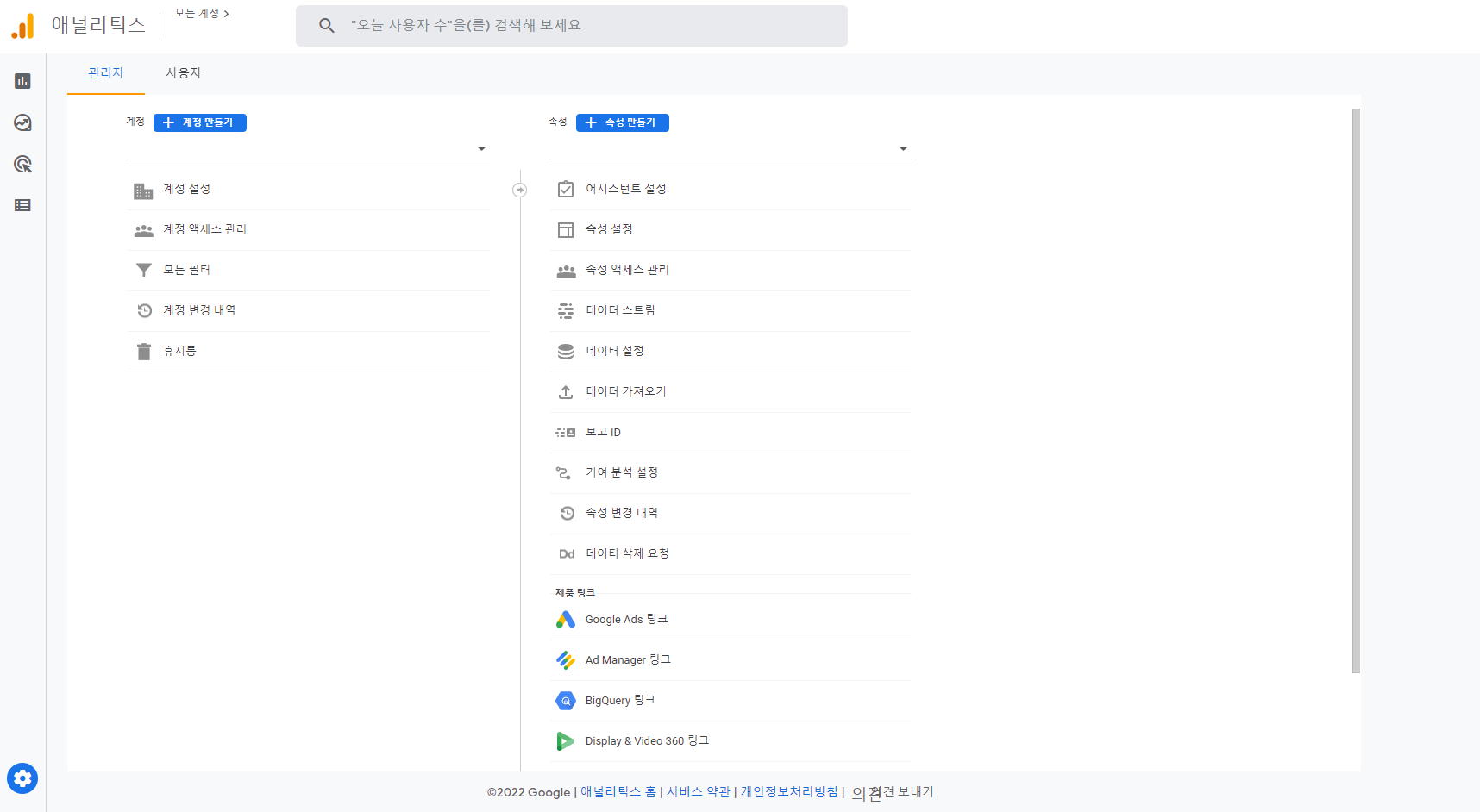Open 속성 변경 내역 menu item
Screen dimensions: 1480x812
click(731, 514)
